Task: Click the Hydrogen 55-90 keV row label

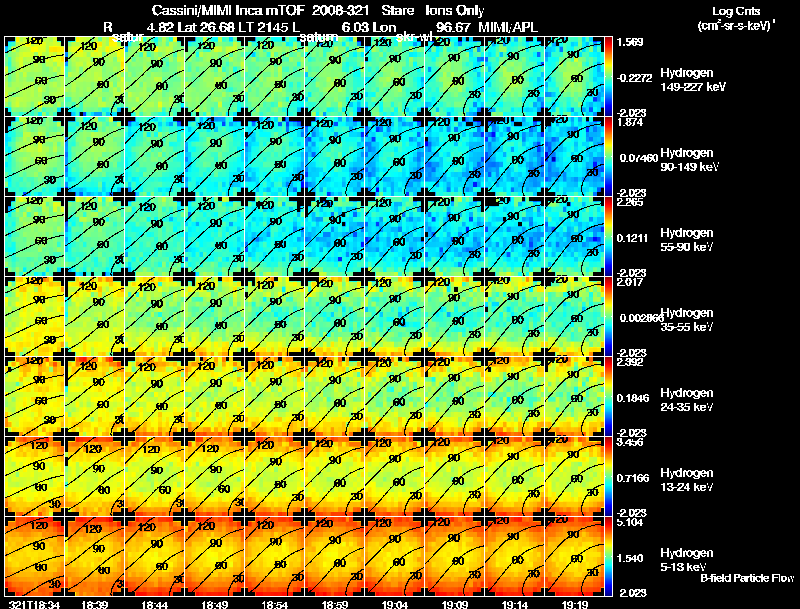Action: [687, 240]
